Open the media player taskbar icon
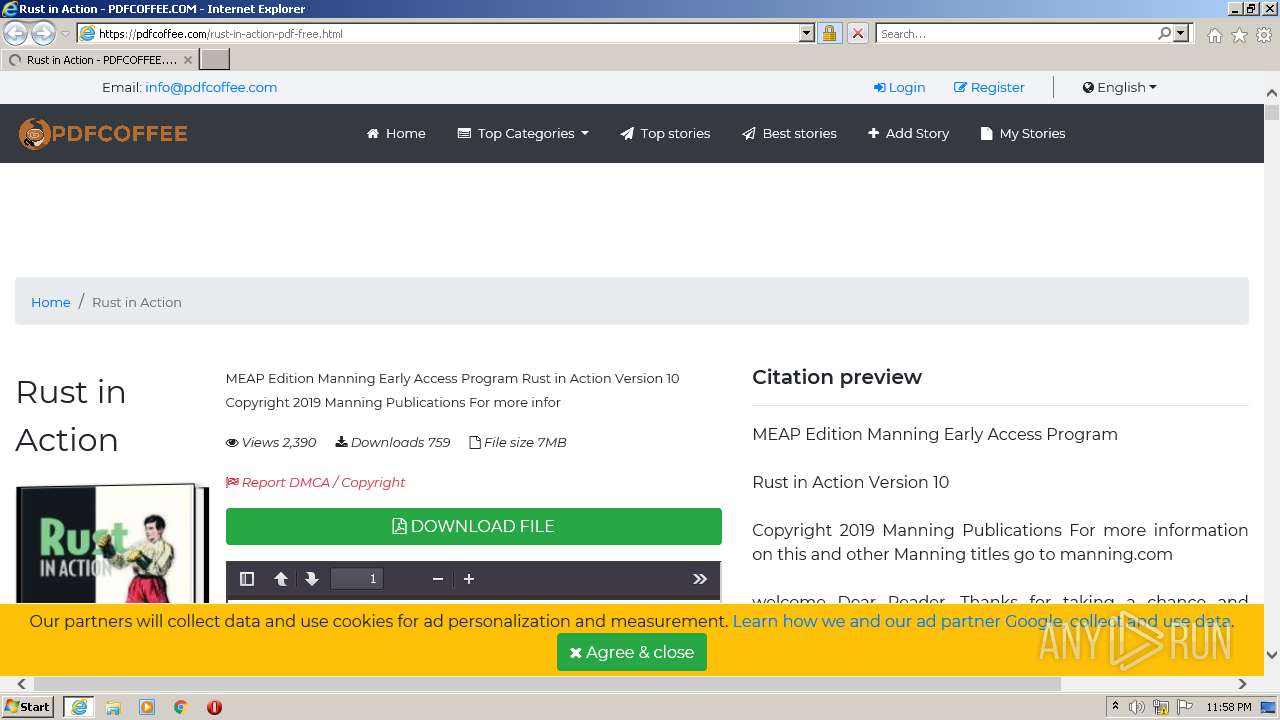 [x=147, y=707]
